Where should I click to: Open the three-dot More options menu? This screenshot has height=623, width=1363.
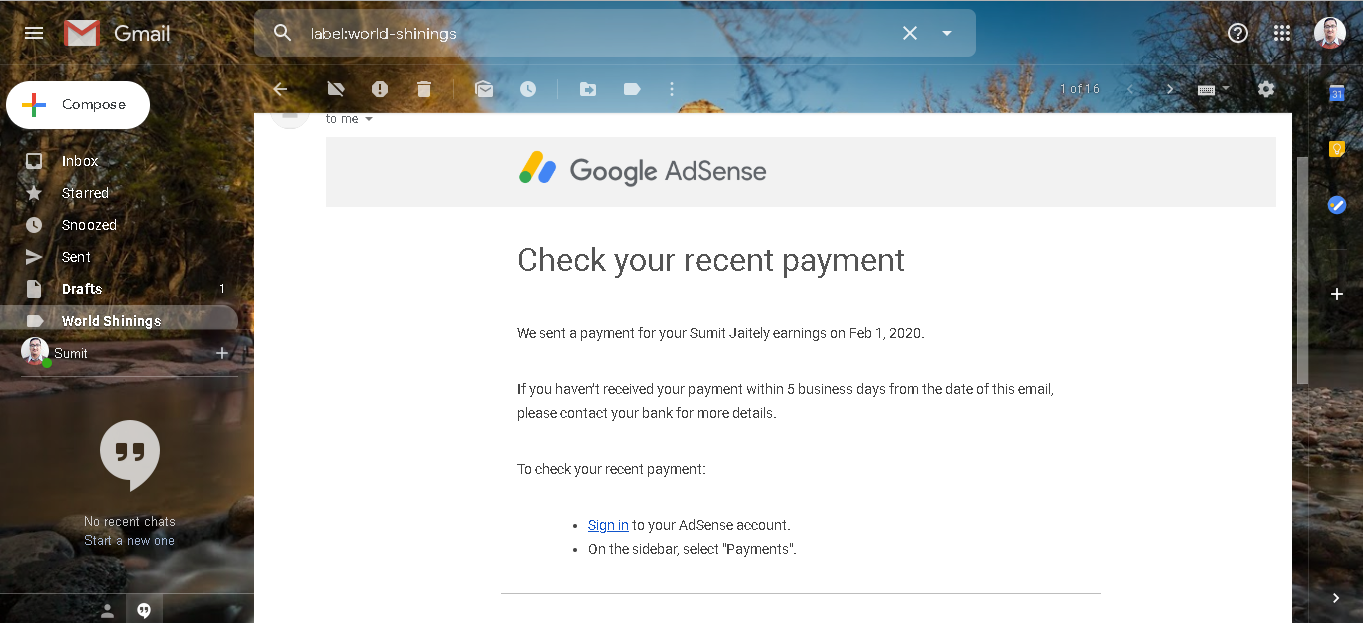pyautogui.click(x=672, y=89)
